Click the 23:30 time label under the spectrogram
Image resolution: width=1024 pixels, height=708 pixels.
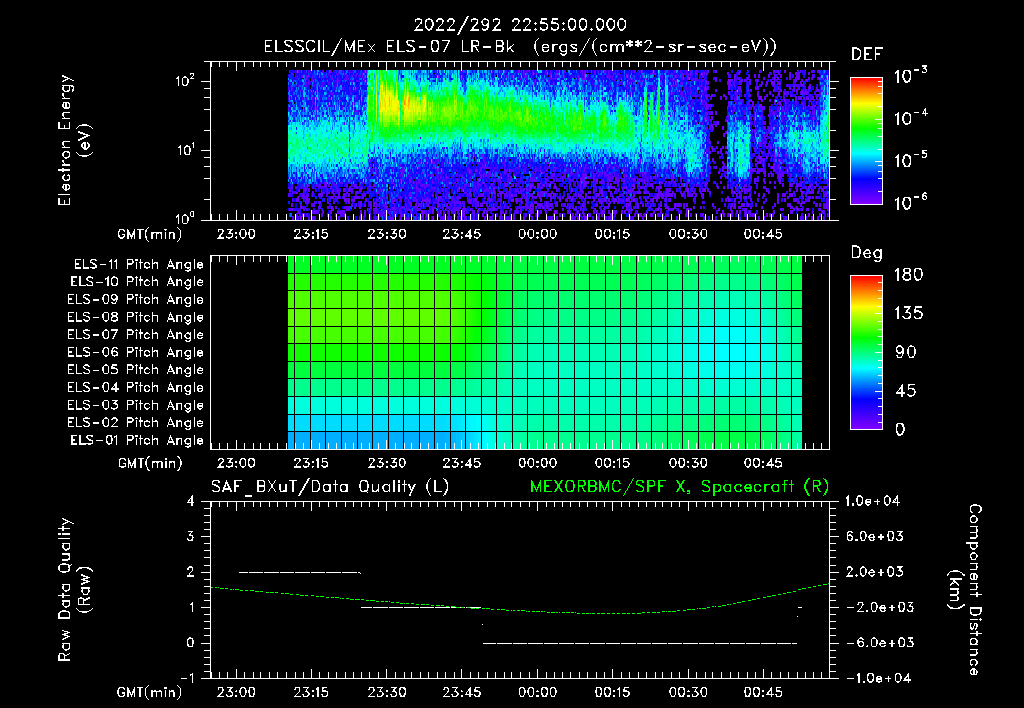click(387, 234)
